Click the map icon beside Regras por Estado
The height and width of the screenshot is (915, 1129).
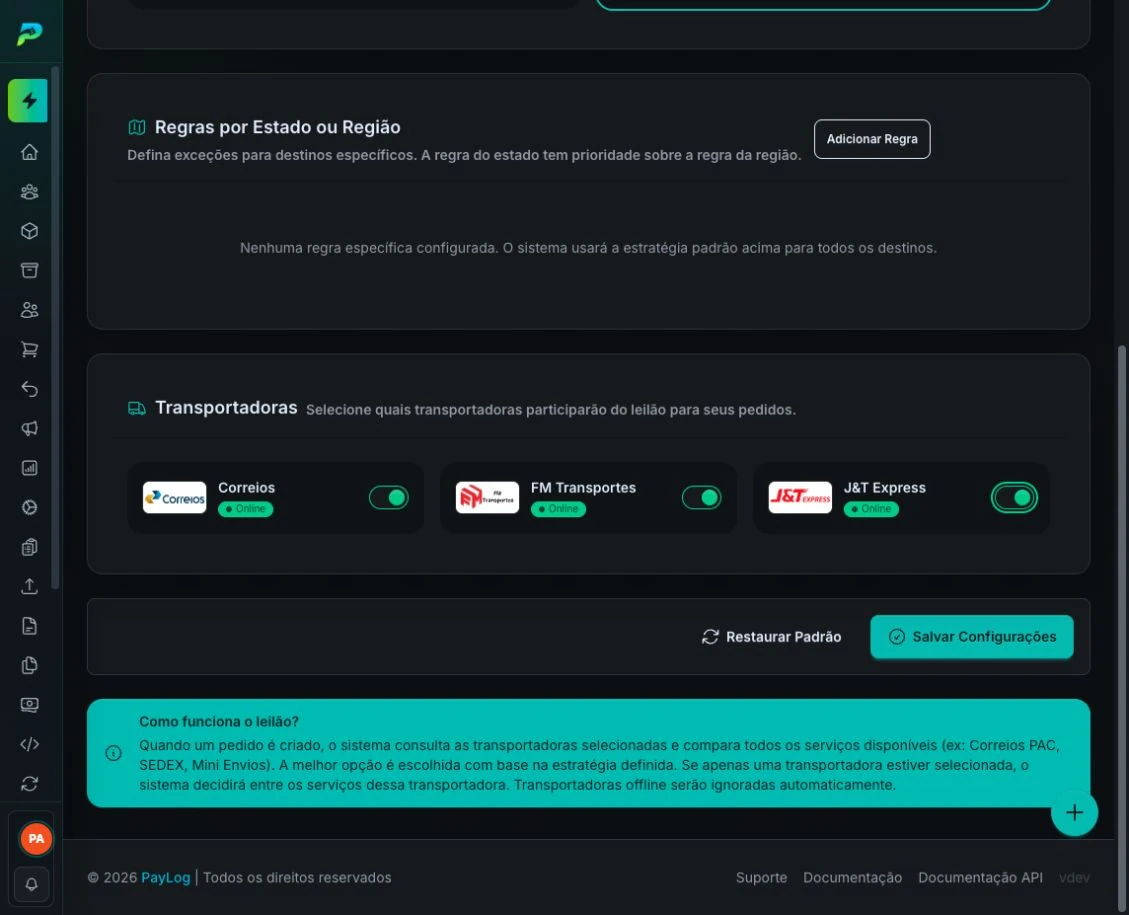click(137, 127)
